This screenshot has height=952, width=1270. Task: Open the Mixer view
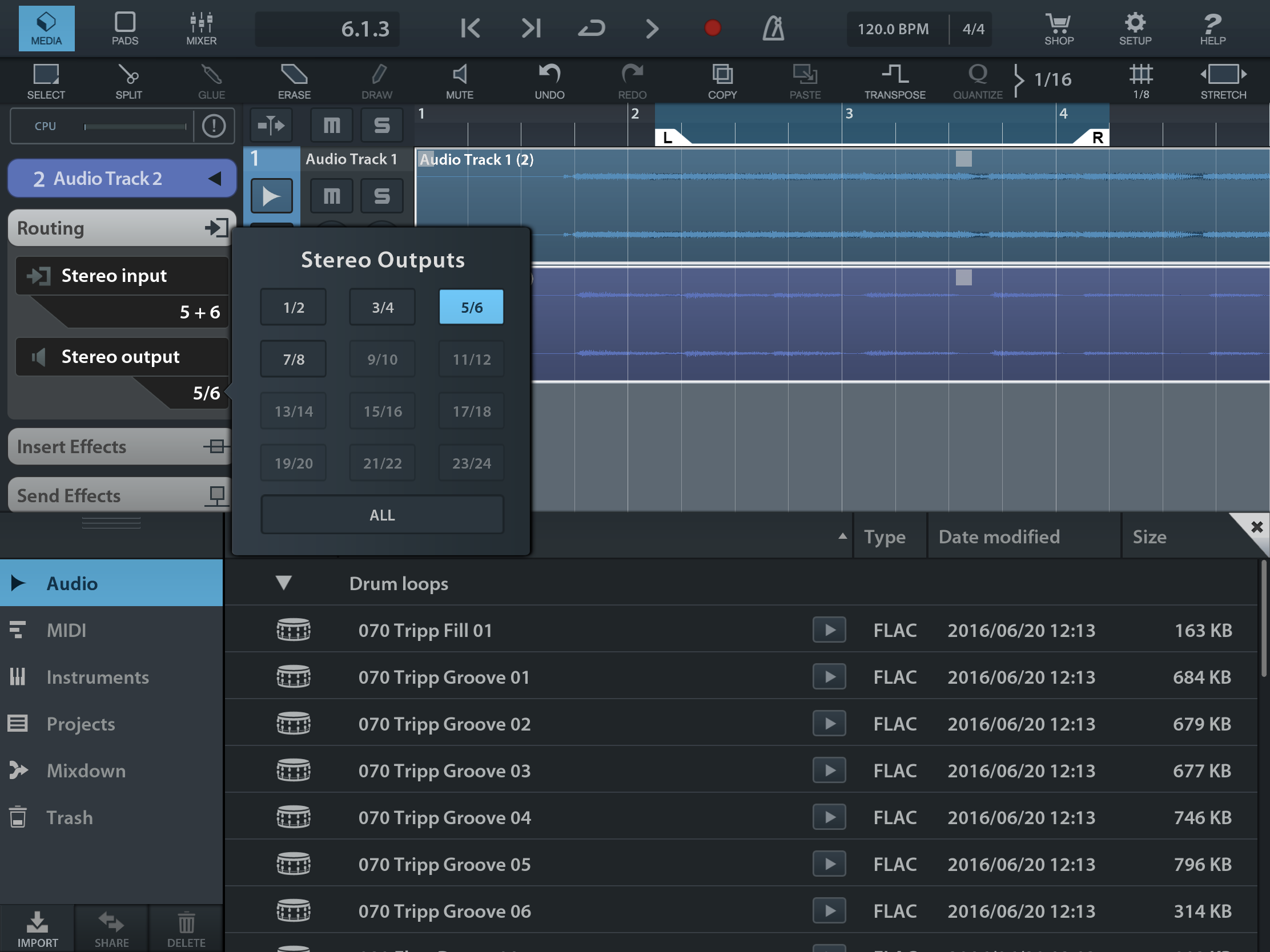201,28
